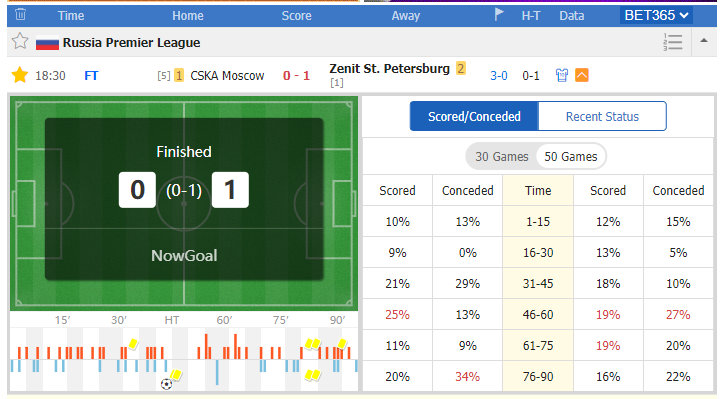The height and width of the screenshot is (399, 721).
Task: Open the Zenit St. Petersburg team link
Action: 389,68
